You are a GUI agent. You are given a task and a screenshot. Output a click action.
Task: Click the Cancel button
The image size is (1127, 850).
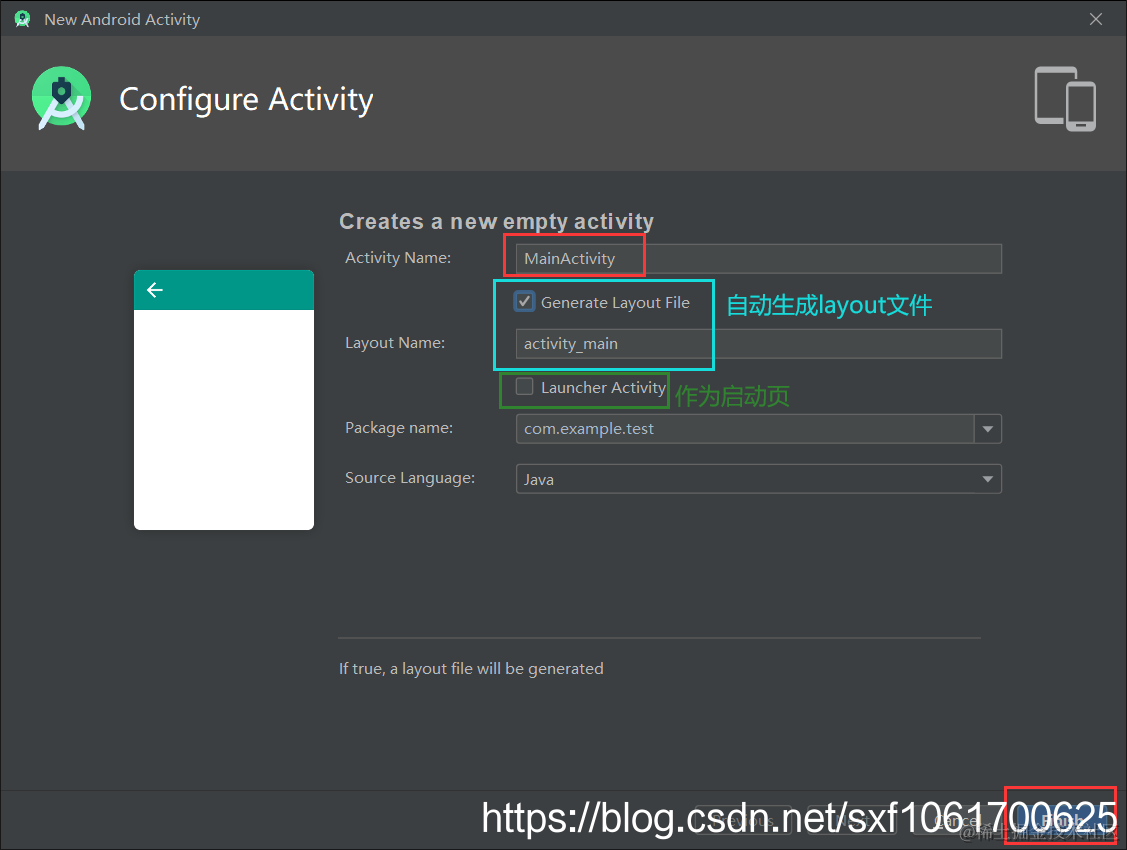click(x=956, y=820)
